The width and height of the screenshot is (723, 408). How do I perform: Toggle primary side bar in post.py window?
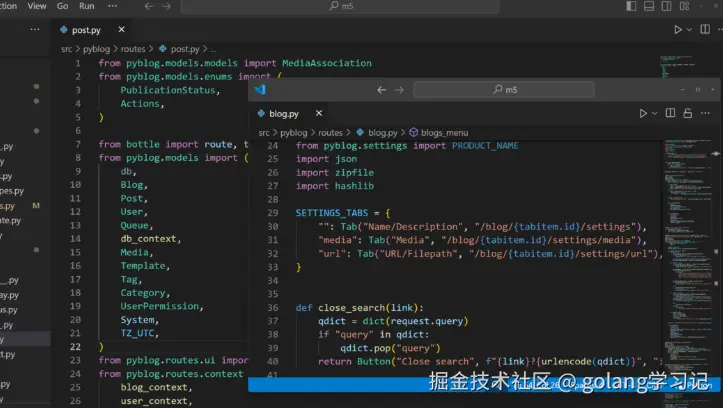coord(631,6)
